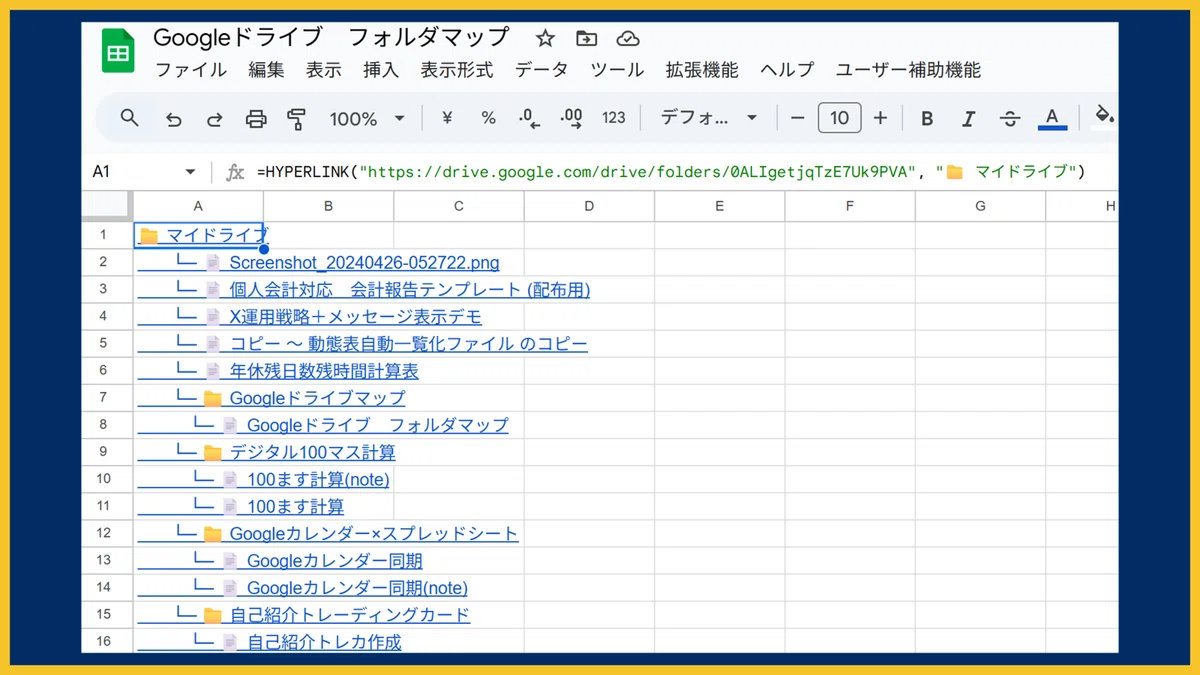
Task: Open the 123 number format menu
Action: [614, 118]
